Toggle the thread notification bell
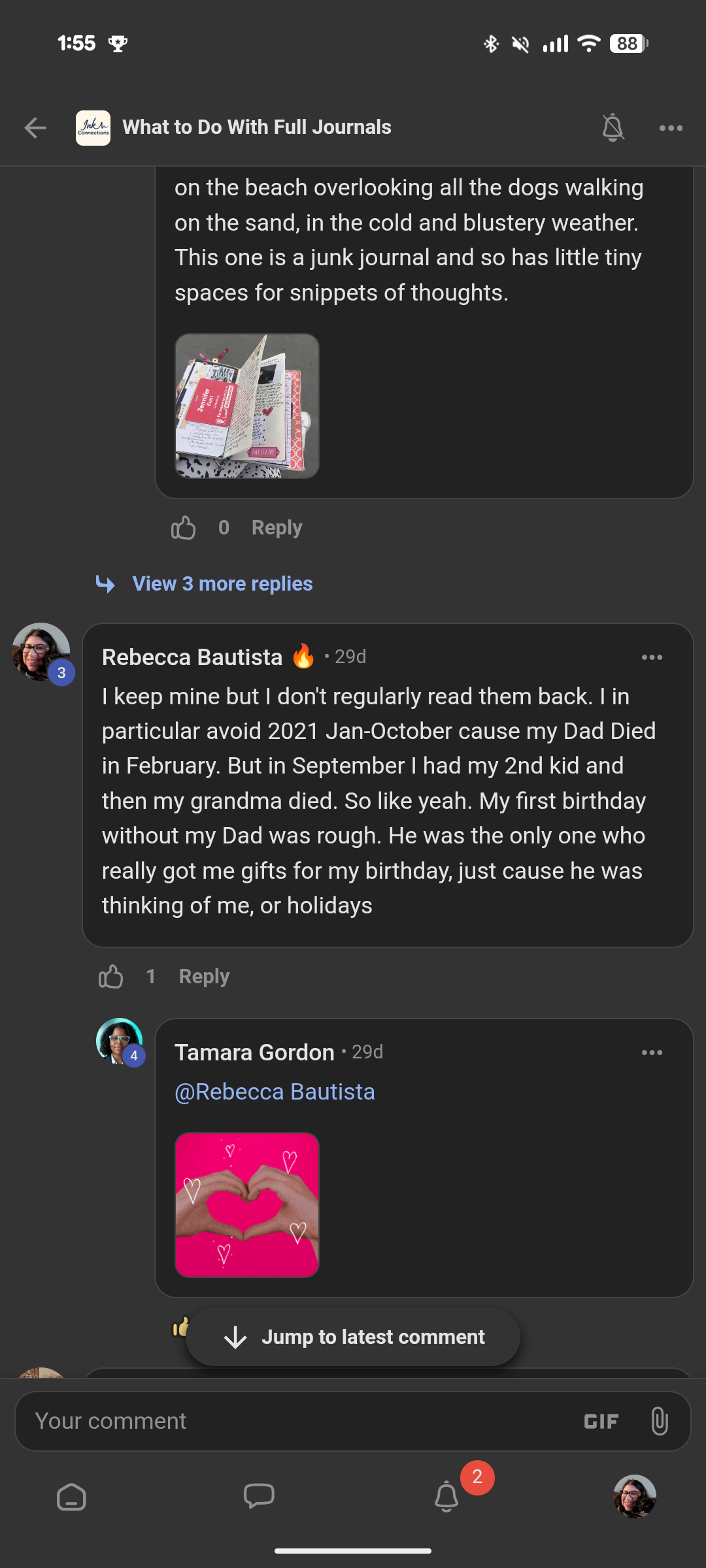This screenshot has height=1568, width=706. click(x=613, y=127)
